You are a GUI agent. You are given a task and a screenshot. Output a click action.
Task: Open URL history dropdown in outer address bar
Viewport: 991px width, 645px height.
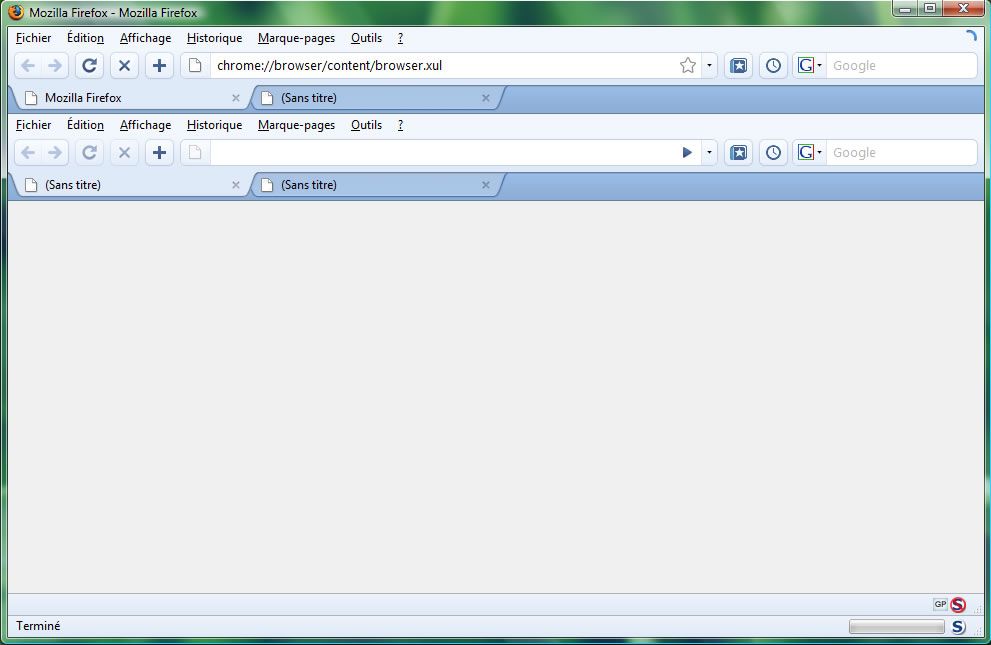tap(709, 66)
